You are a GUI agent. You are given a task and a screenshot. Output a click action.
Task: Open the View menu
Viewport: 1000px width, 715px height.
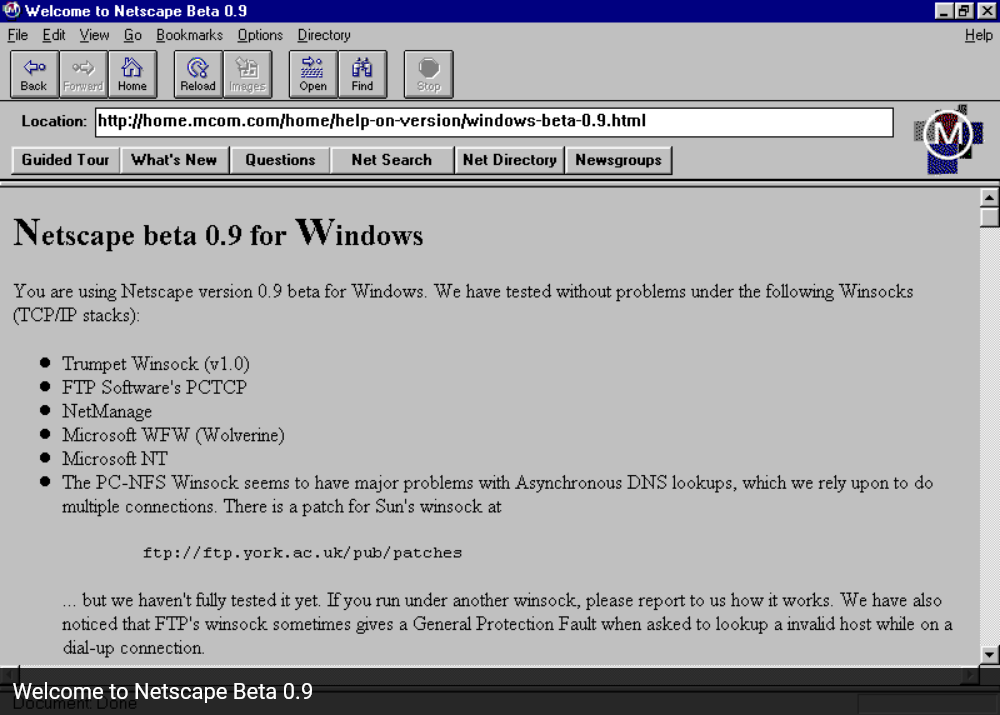94,35
